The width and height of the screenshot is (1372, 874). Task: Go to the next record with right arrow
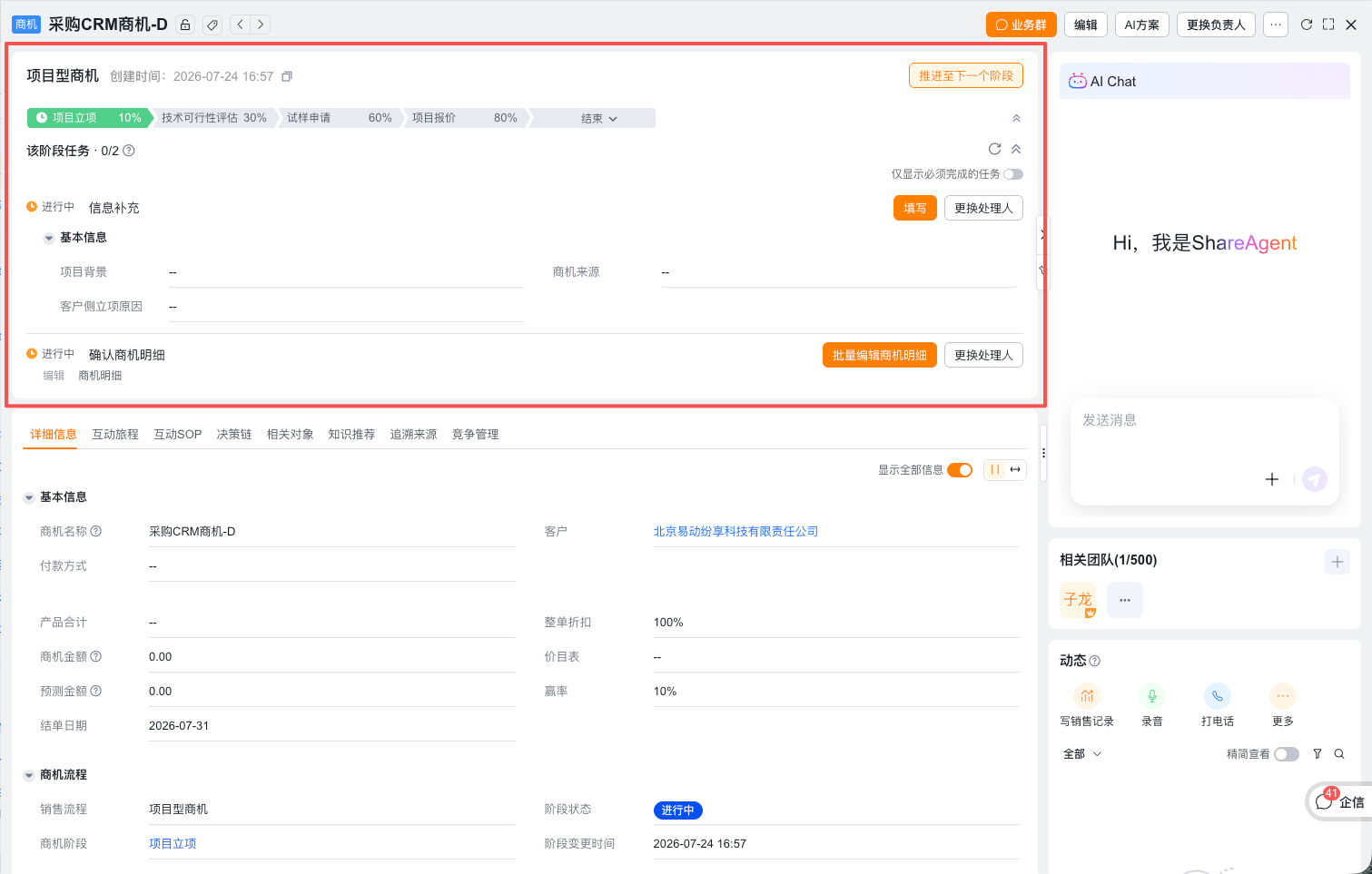pos(261,25)
